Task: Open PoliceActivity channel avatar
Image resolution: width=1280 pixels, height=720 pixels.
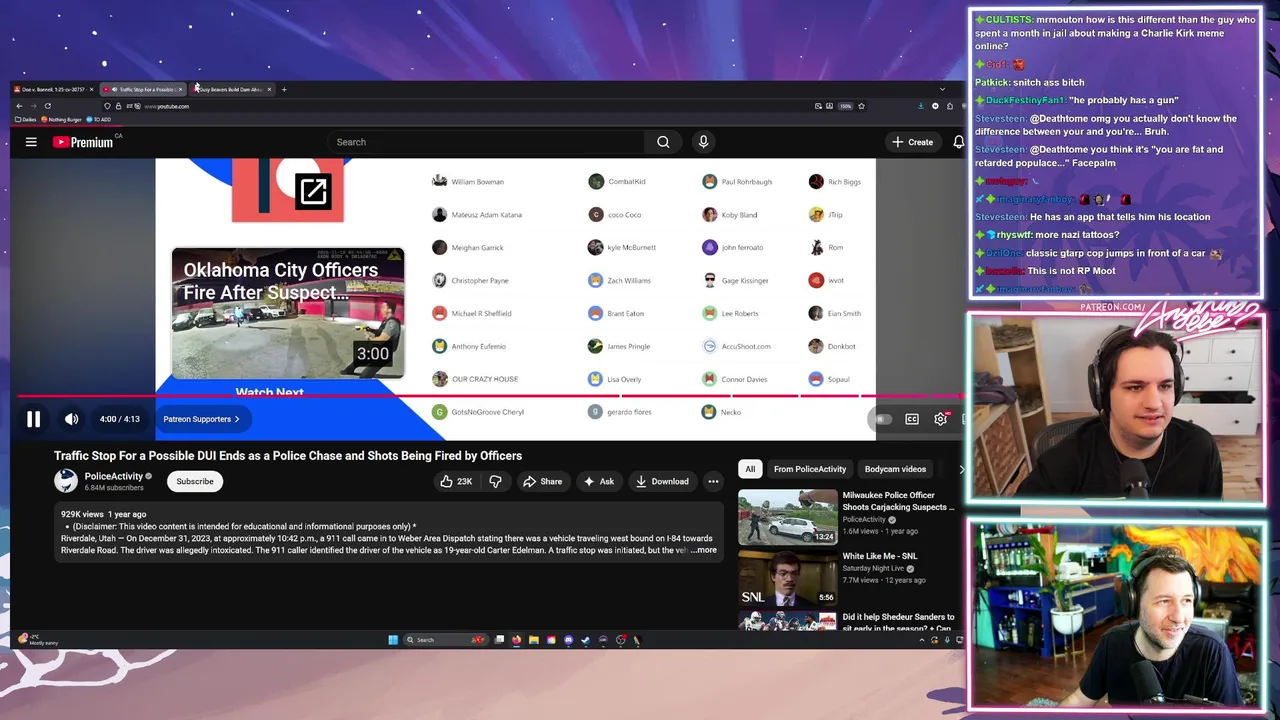Action: tap(66, 481)
